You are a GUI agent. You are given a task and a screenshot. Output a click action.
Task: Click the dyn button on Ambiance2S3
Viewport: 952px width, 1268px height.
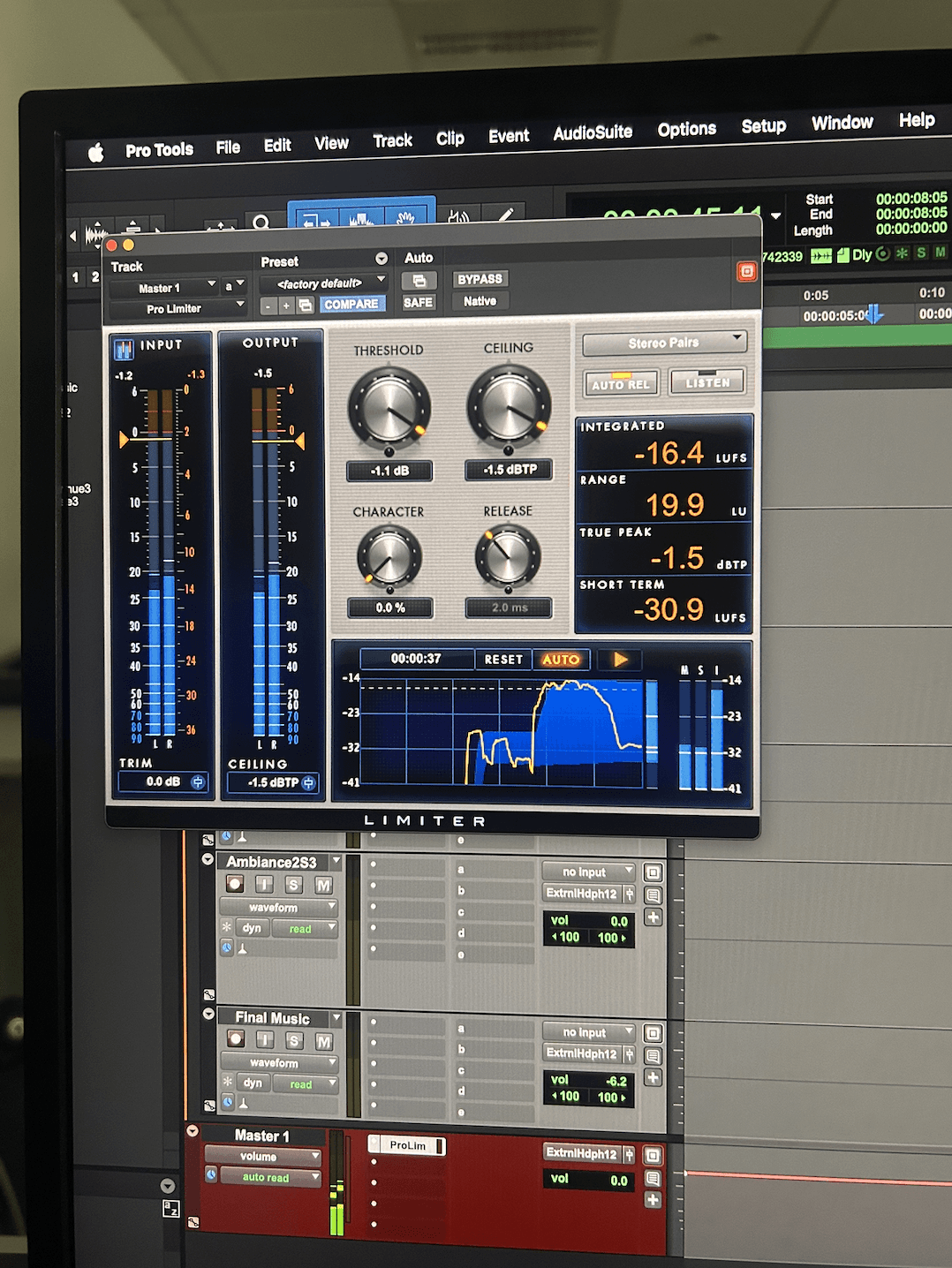click(252, 928)
